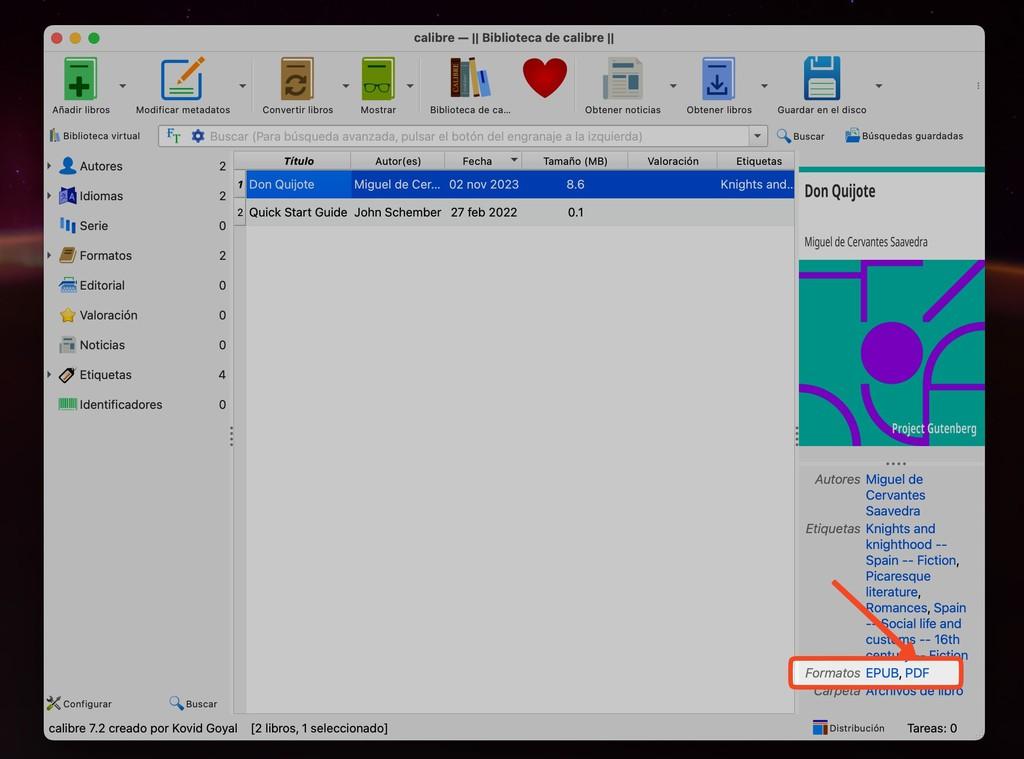Sort by Etiquetas column header
1024x759 pixels.
coord(757,161)
